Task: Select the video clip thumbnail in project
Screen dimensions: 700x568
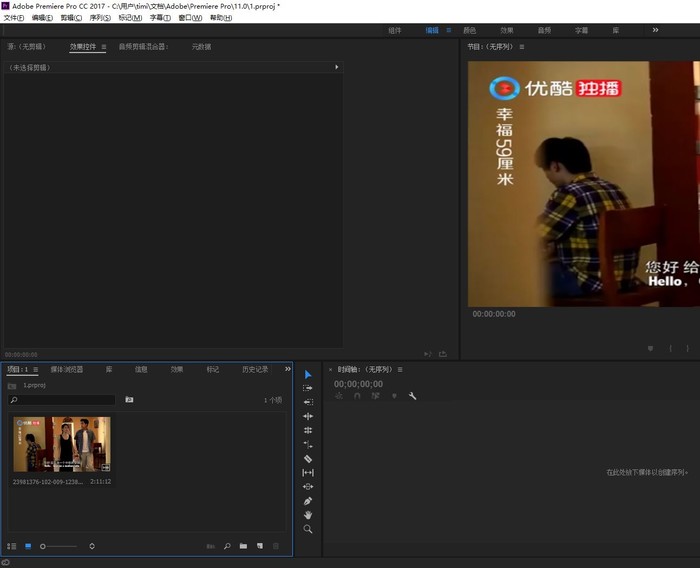Action: click(62, 444)
